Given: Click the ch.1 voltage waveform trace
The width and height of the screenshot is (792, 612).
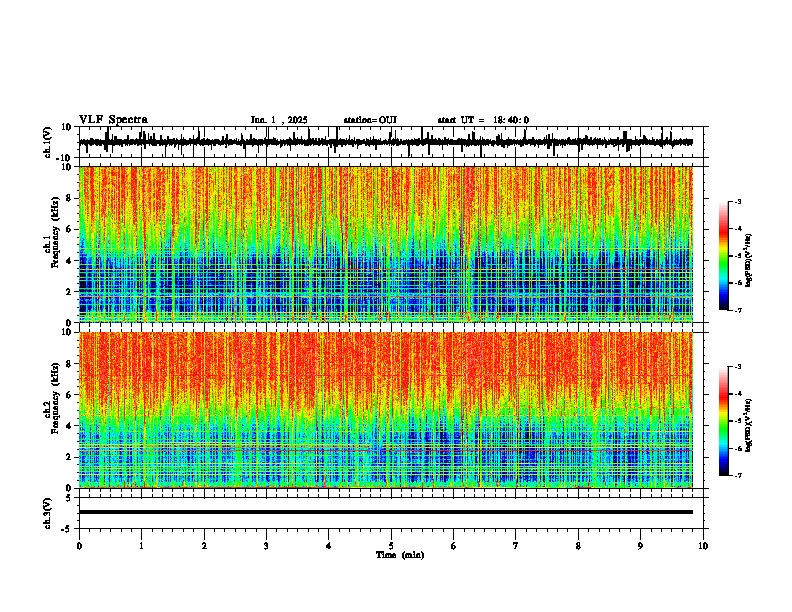Looking at the screenshot, I should click(x=385, y=142).
